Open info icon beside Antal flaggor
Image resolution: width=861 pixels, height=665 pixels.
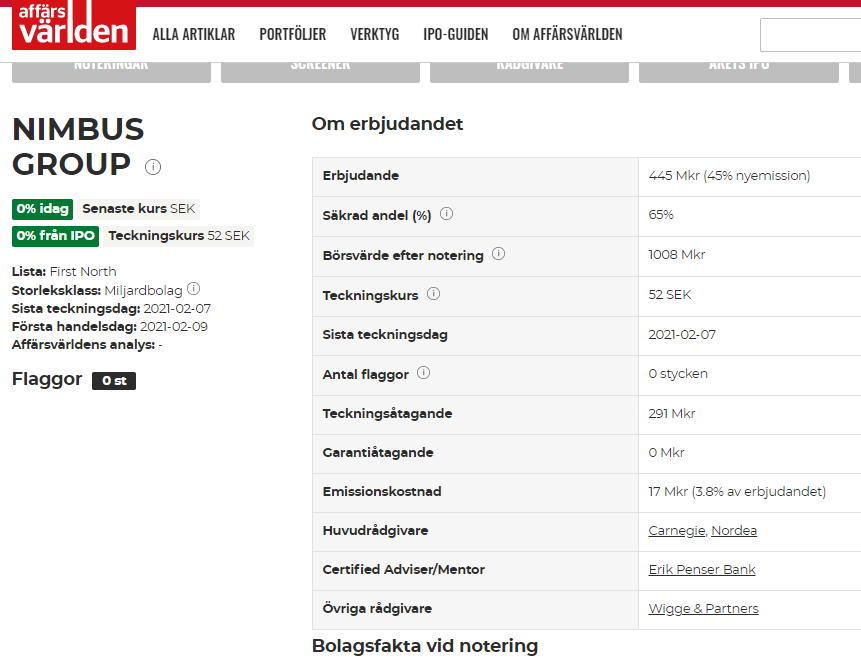[423, 373]
